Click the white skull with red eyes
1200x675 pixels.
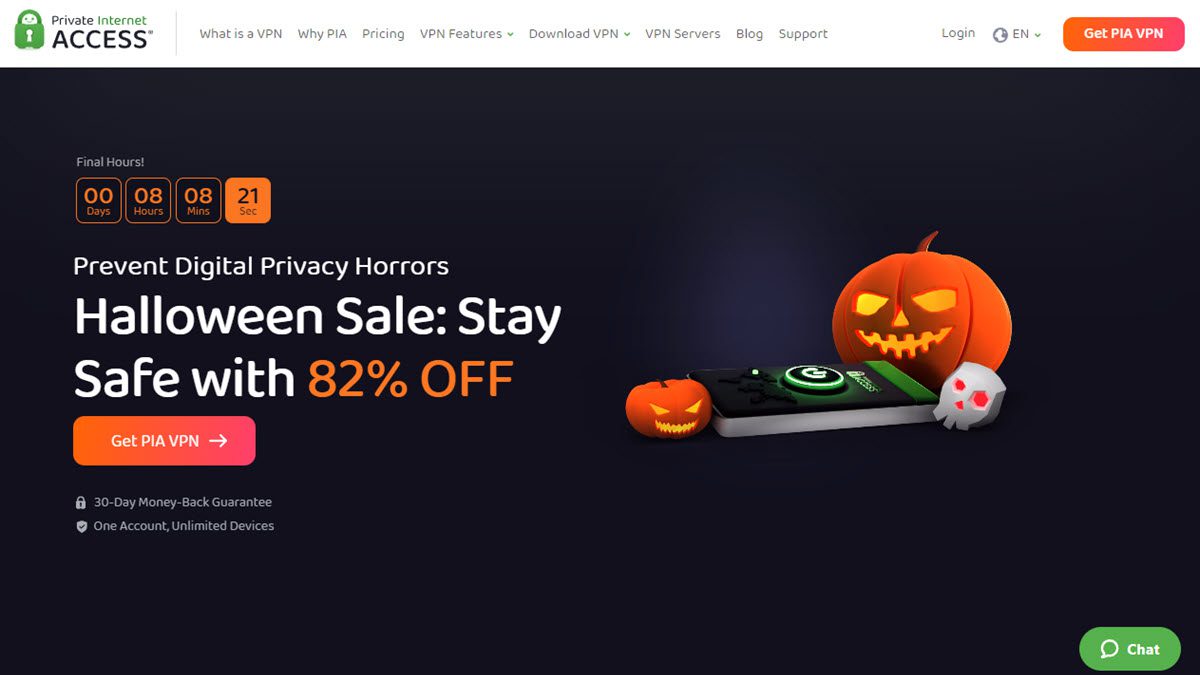pyautogui.click(x=969, y=398)
